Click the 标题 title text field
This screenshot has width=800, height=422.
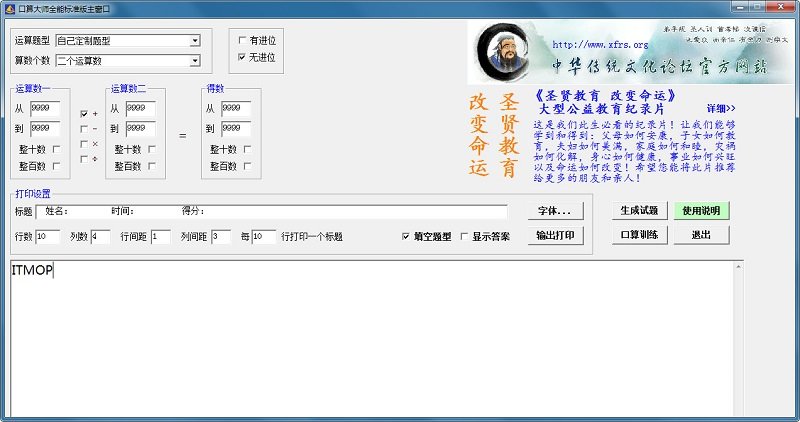click(271, 211)
